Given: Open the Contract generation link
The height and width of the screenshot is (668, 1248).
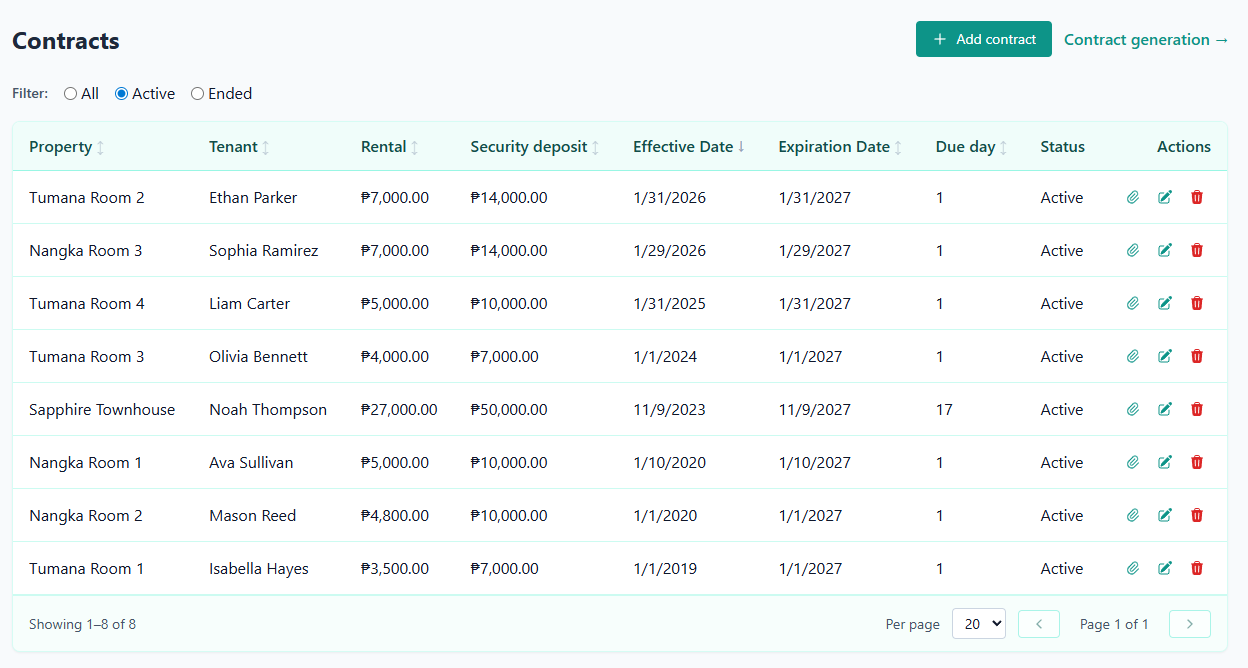Looking at the screenshot, I should (x=1146, y=40).
